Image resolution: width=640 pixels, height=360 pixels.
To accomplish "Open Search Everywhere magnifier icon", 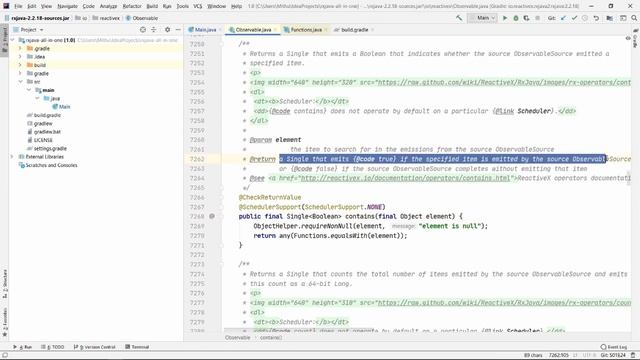I will pos(634,18).
